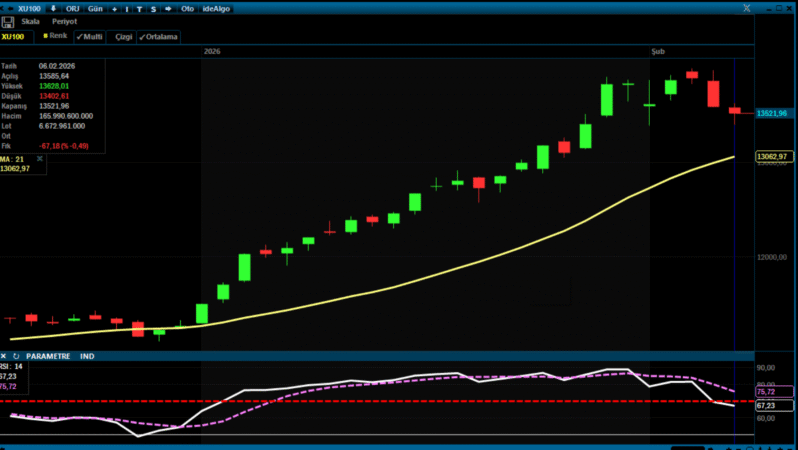The image size is (798, 450).
Task: Click the ideAlgo button
Action: [215, 8]
